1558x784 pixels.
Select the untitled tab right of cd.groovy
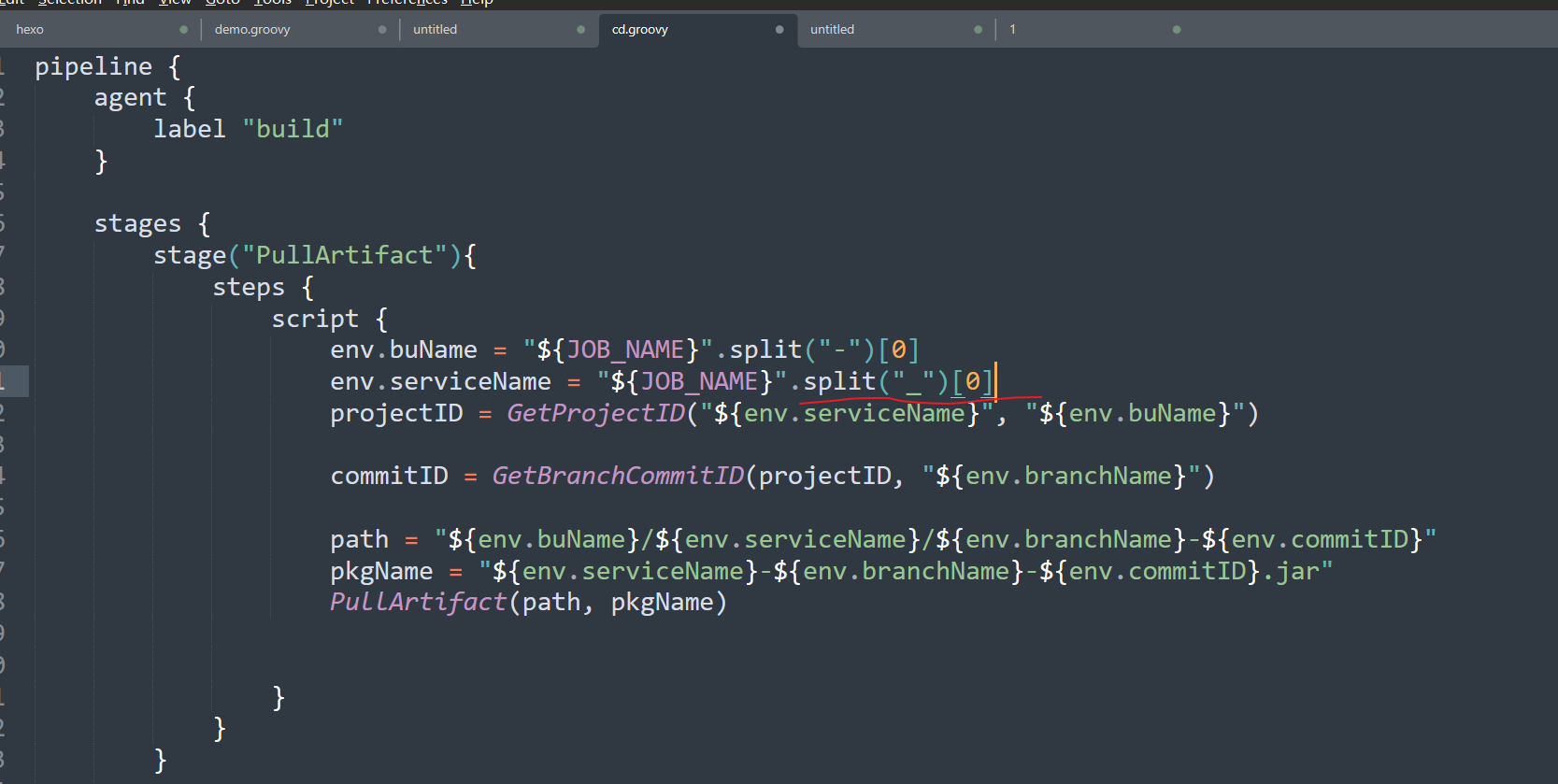(x=832, y=29)
